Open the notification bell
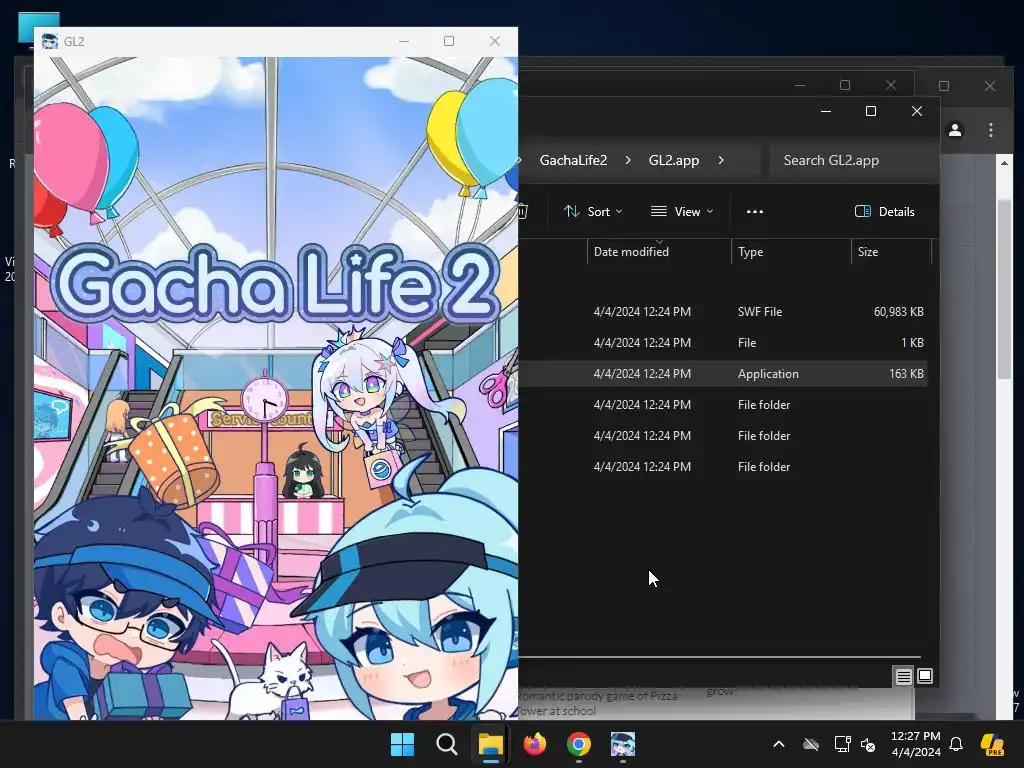1024x768 pixels. tap(956, 744)
